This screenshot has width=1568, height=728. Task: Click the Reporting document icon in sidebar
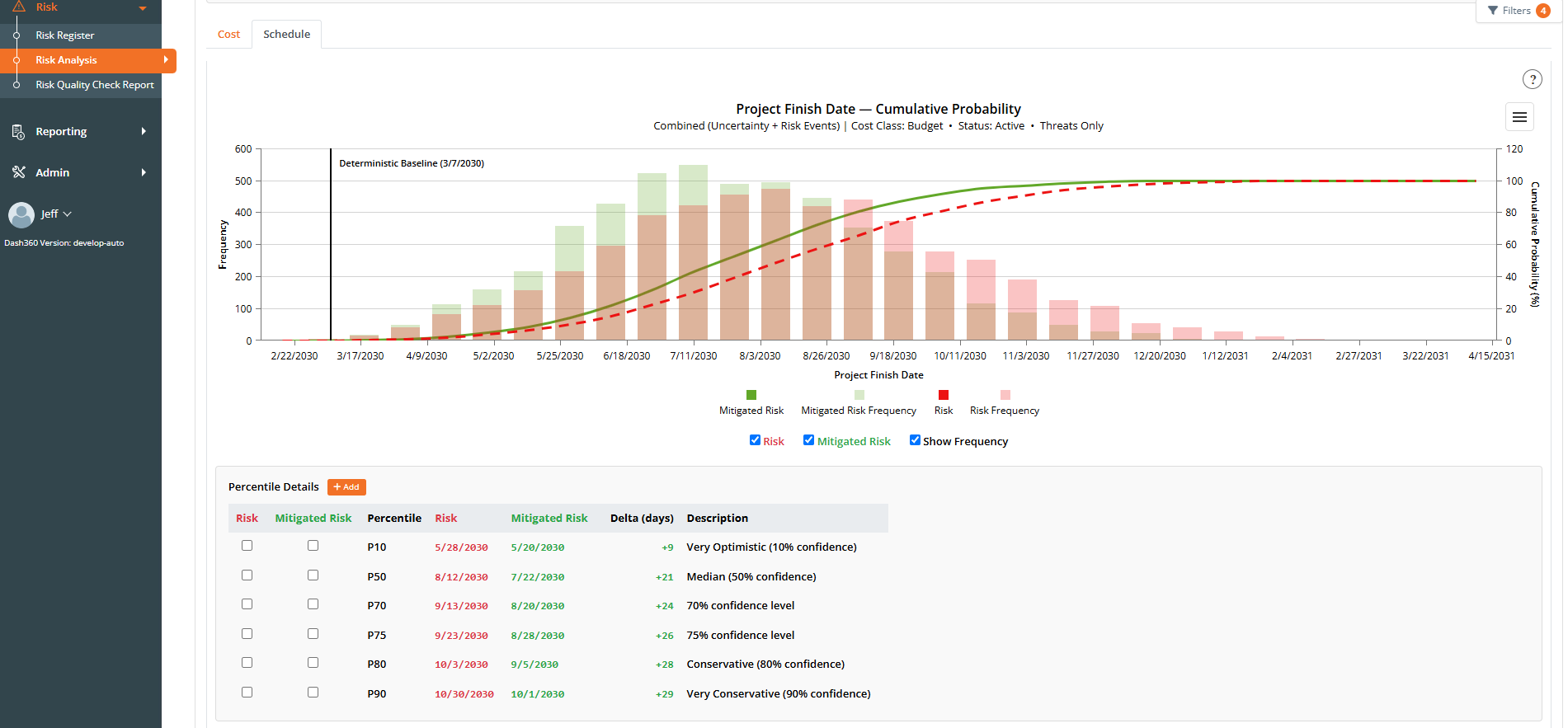coord(18,132)
